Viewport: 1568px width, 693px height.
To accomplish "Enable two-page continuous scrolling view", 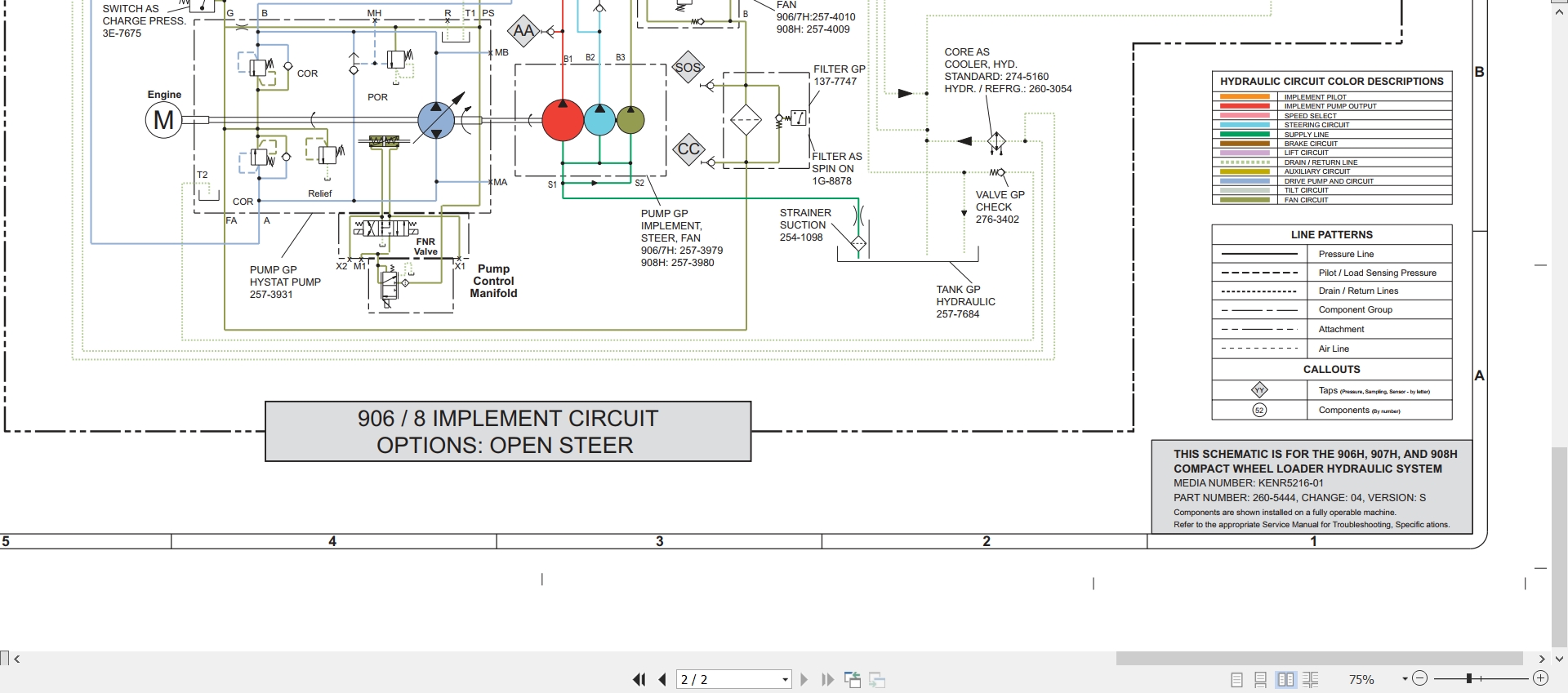I will click(x=1311, y=679).
